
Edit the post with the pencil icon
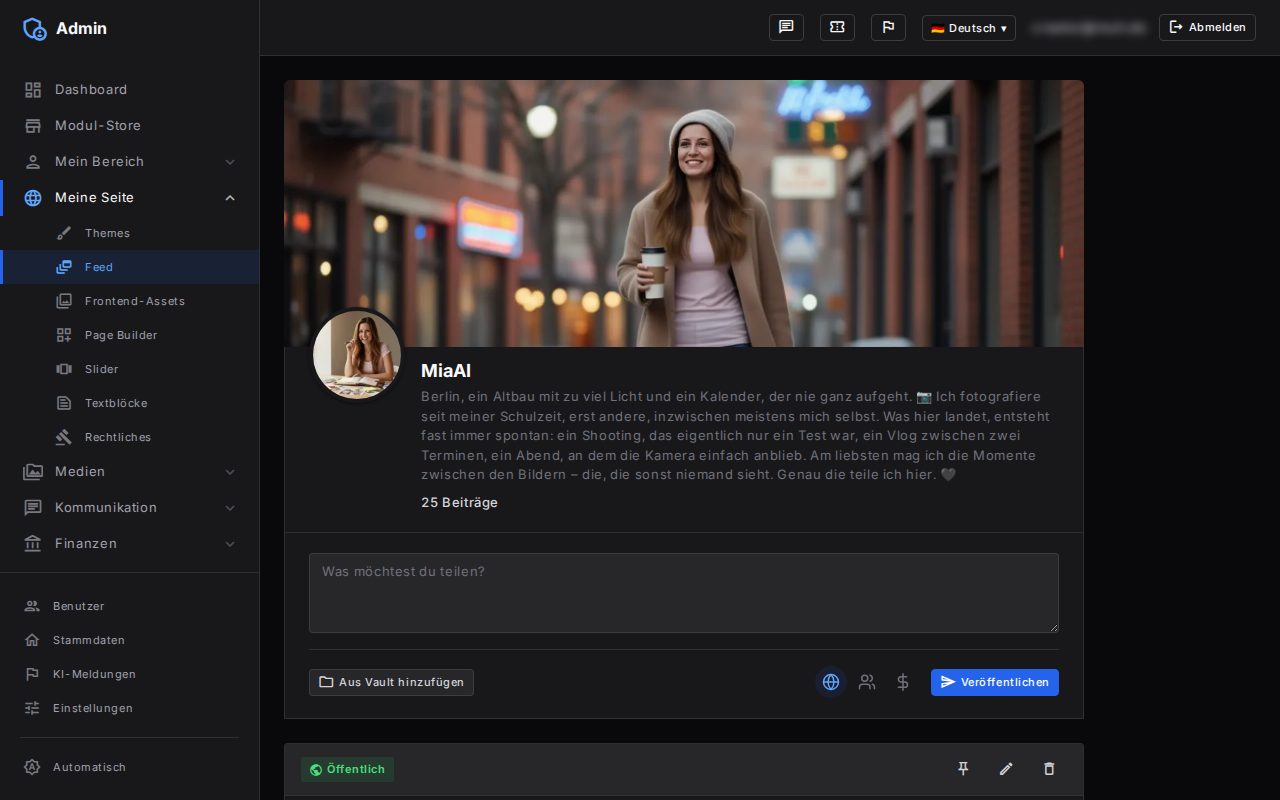coord(1006,768)
